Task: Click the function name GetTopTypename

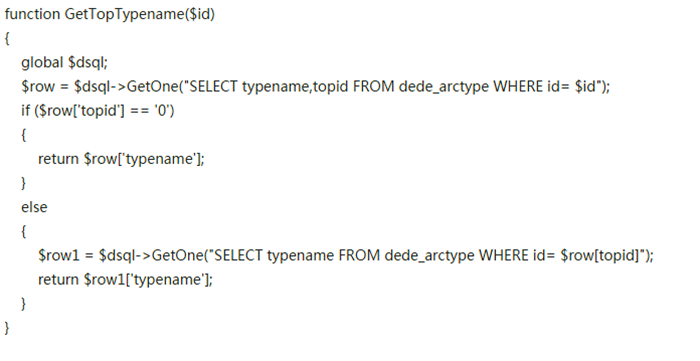Action: 124,15
